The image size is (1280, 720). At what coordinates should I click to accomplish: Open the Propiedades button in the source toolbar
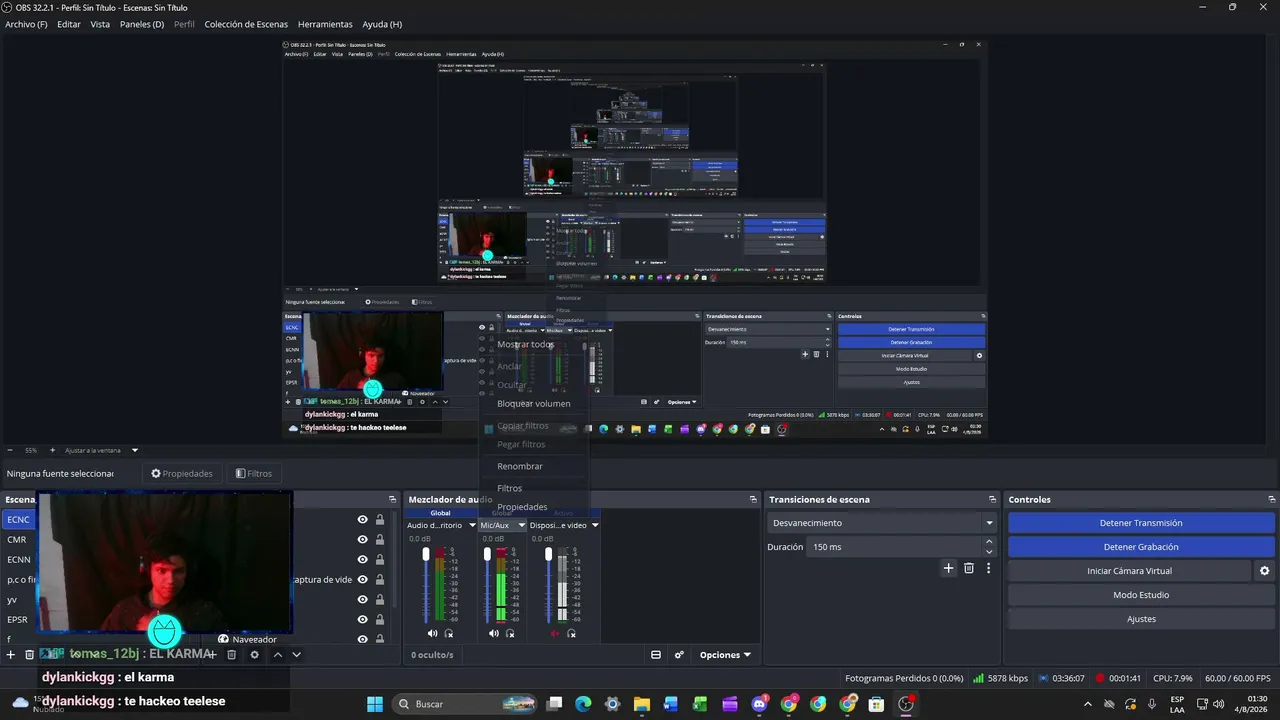(182, 474)
